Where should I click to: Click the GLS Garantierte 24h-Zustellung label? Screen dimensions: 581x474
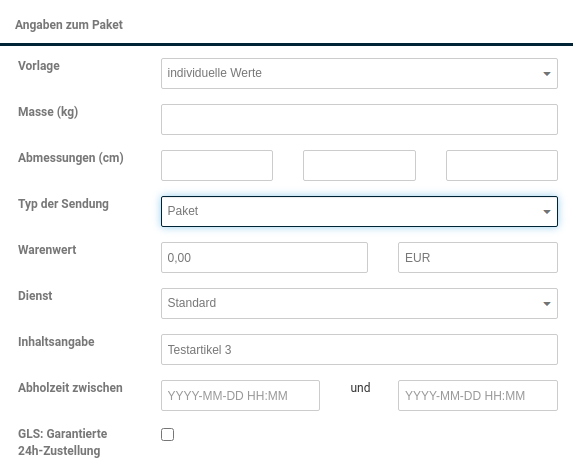(63, 442)
